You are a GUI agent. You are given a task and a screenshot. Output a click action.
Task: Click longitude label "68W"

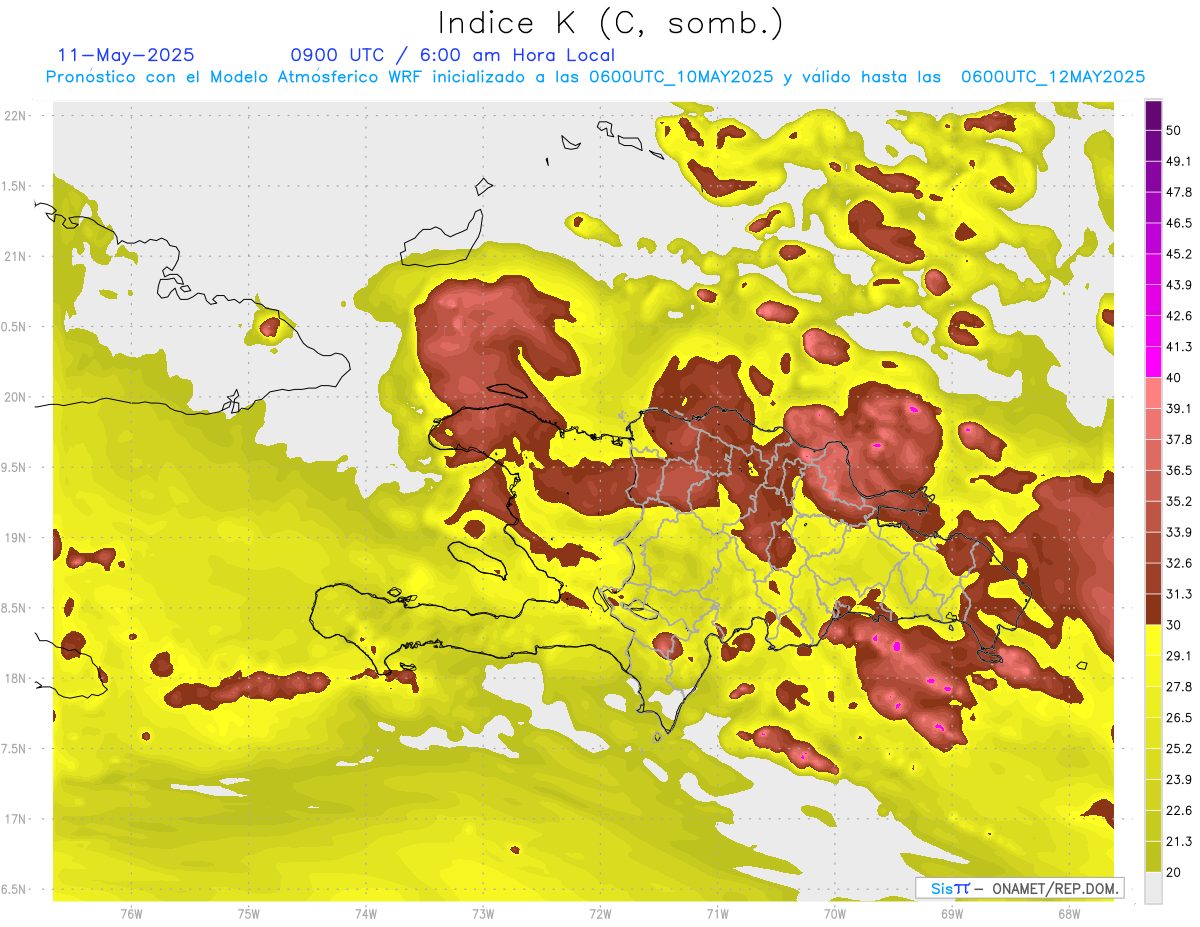click(1069, 913)
